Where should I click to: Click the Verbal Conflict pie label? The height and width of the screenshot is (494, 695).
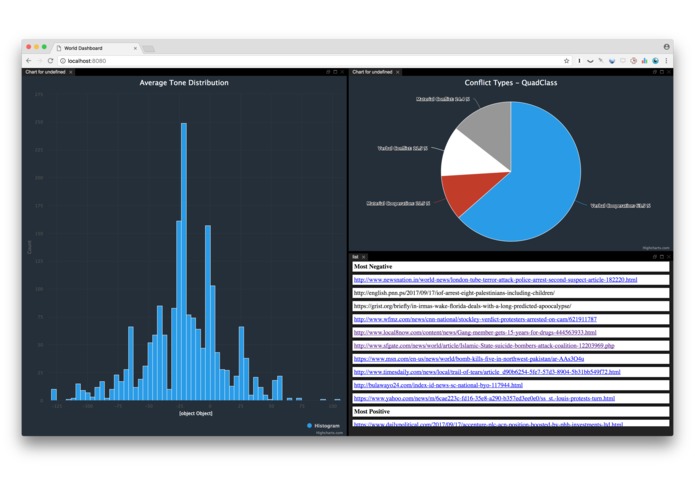[402, 148]
